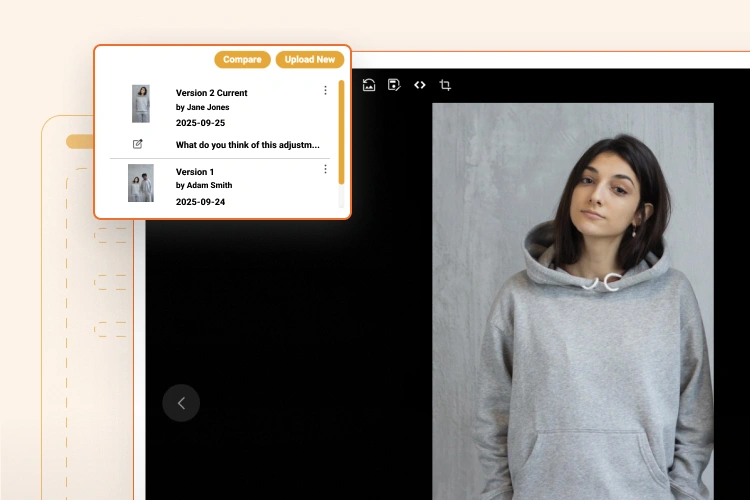The image size is (750, 500).
Task: Click the version list scrollbar
Action: pyautogui.click(x=341, y=132)
